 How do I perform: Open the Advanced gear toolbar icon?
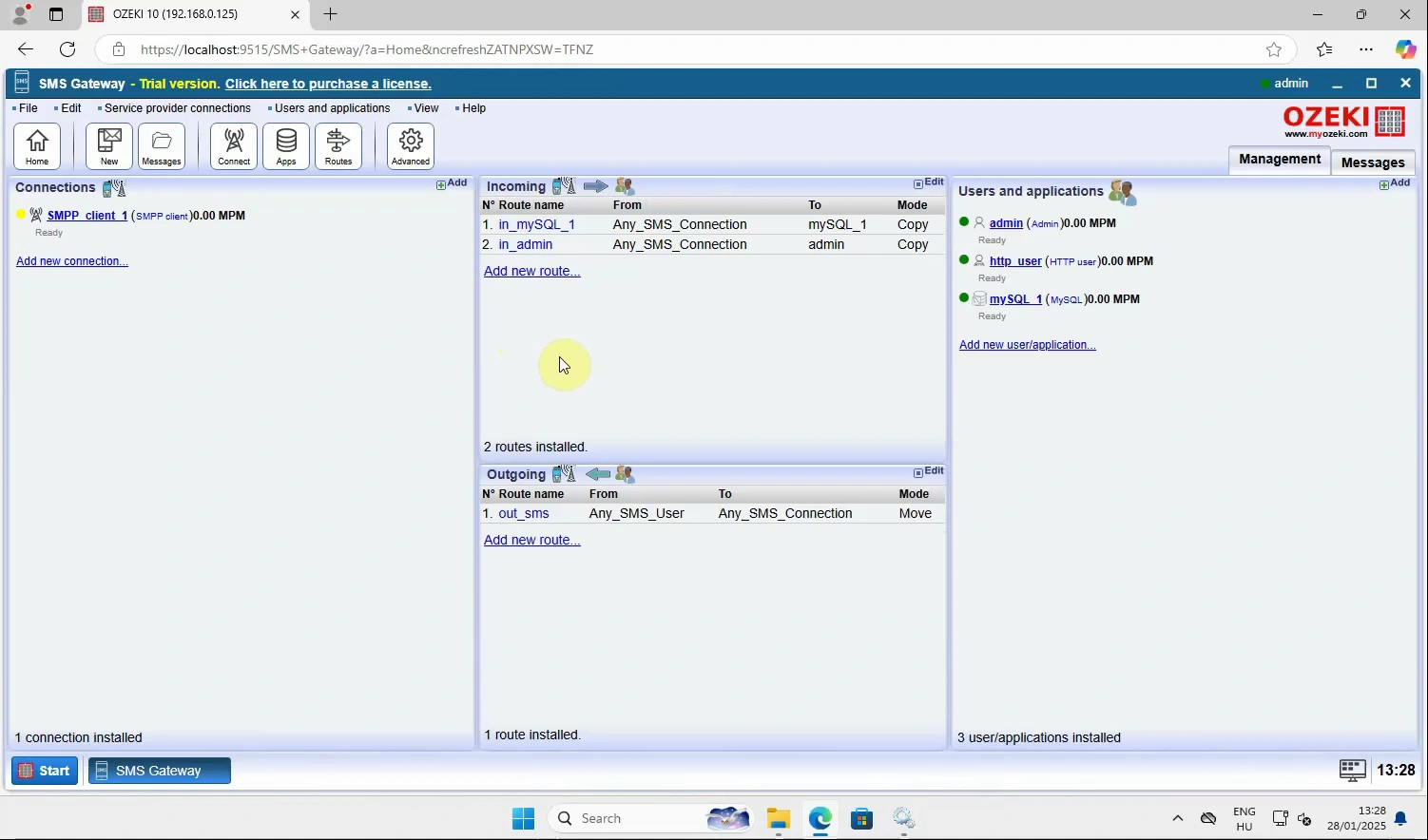point(411,146)
